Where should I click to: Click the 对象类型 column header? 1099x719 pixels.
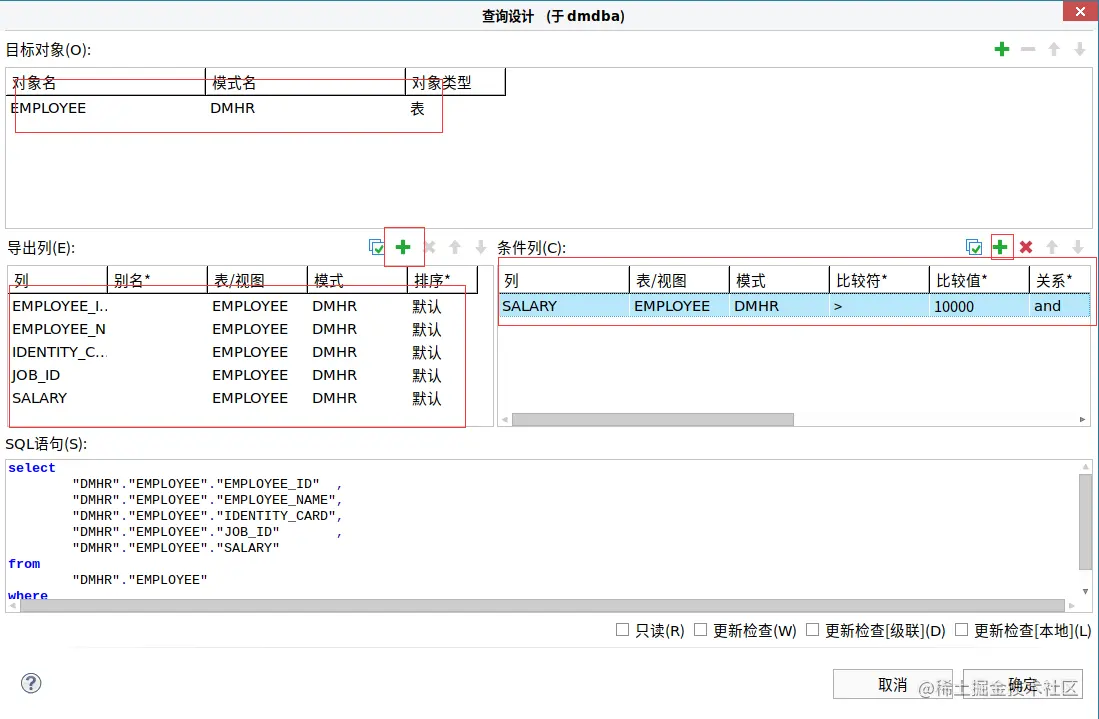456,82
